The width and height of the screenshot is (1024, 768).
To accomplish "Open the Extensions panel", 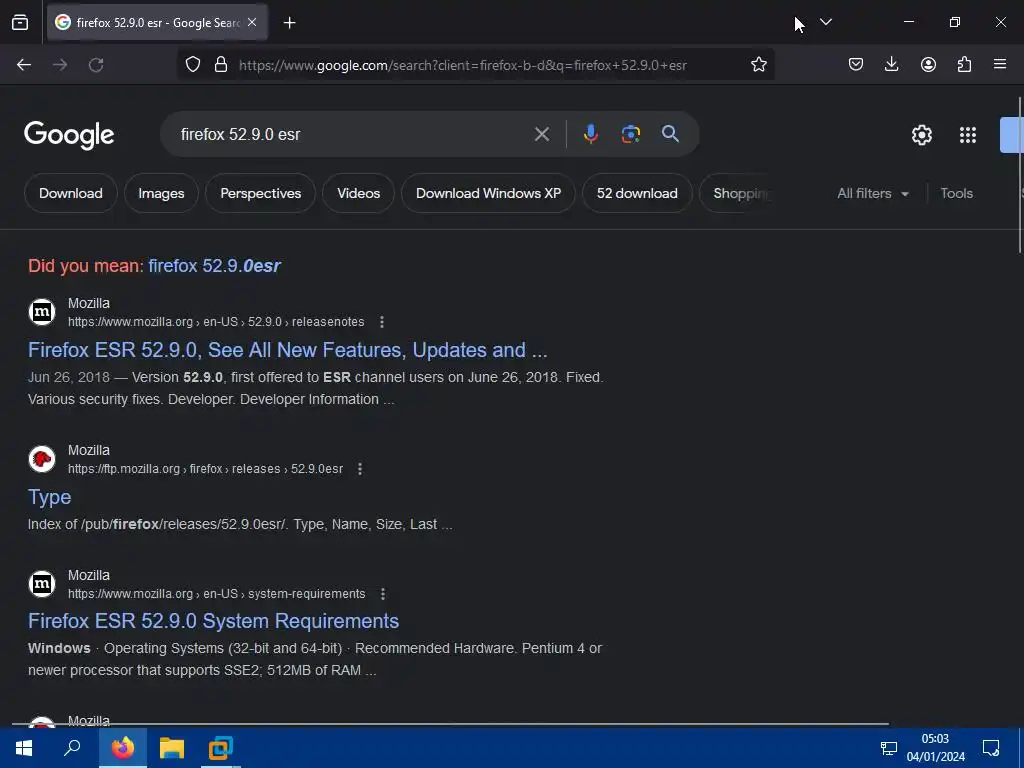I will tap(964, 64).
